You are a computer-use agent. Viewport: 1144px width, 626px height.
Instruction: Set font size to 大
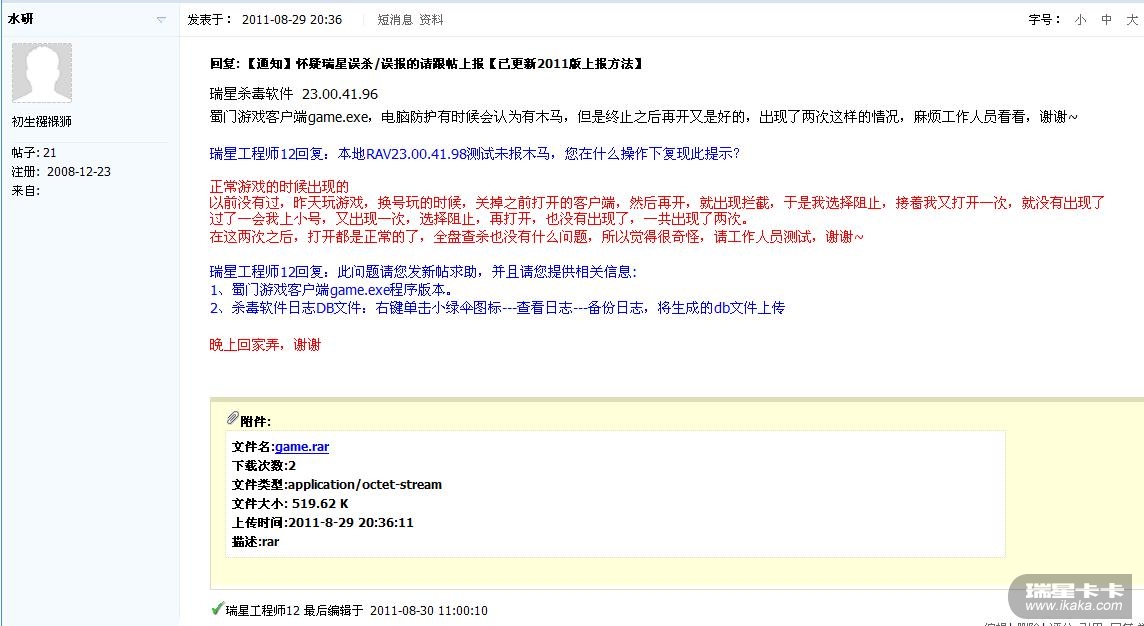(1132, 20)
